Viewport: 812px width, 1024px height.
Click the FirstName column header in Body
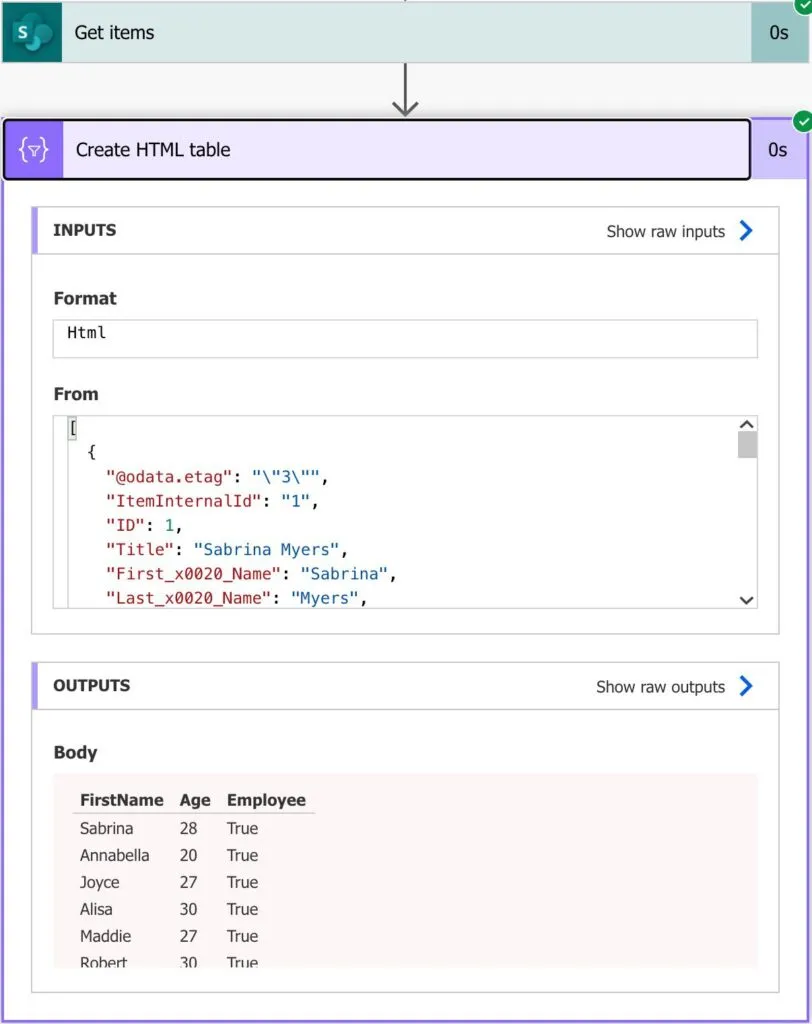tap(121, 800)
